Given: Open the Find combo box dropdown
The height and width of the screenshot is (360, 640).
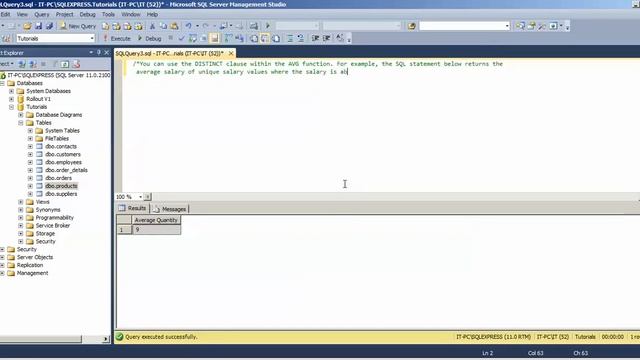Looking at the screenshot, I should (507, 26).
